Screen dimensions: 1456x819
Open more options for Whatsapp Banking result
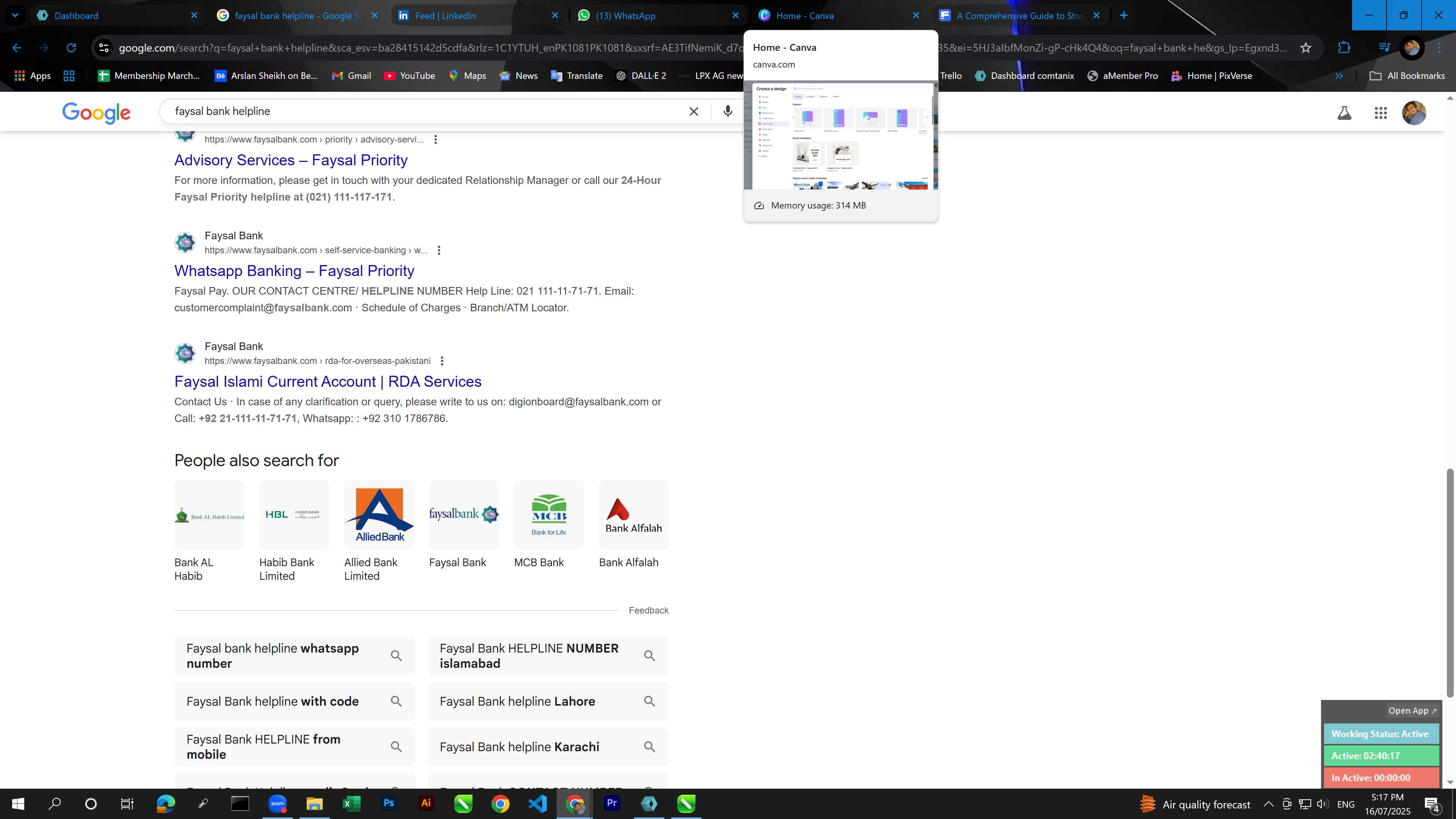click(439, 250)
